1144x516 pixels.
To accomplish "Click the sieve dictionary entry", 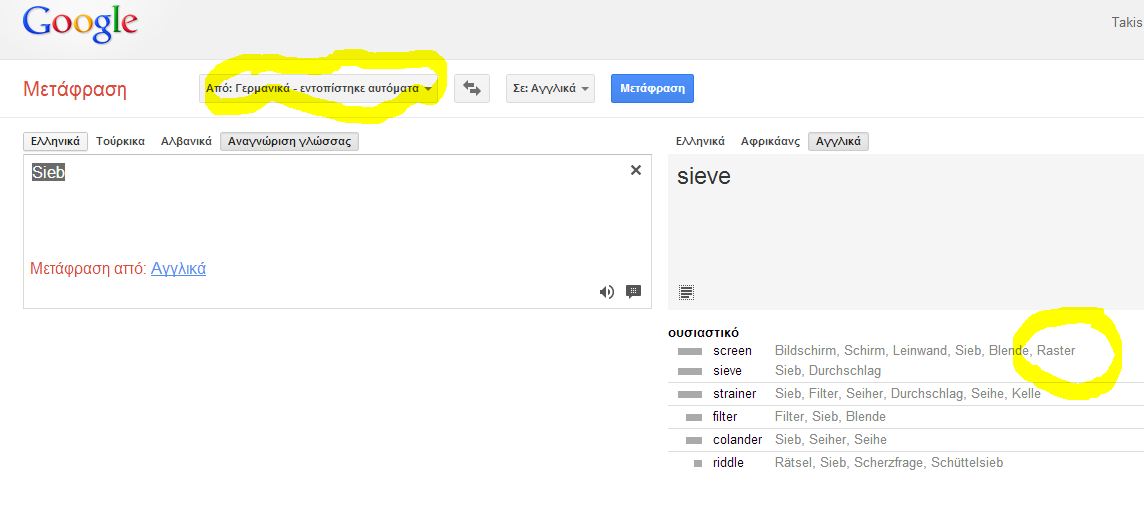I will (x=727, y=371).
